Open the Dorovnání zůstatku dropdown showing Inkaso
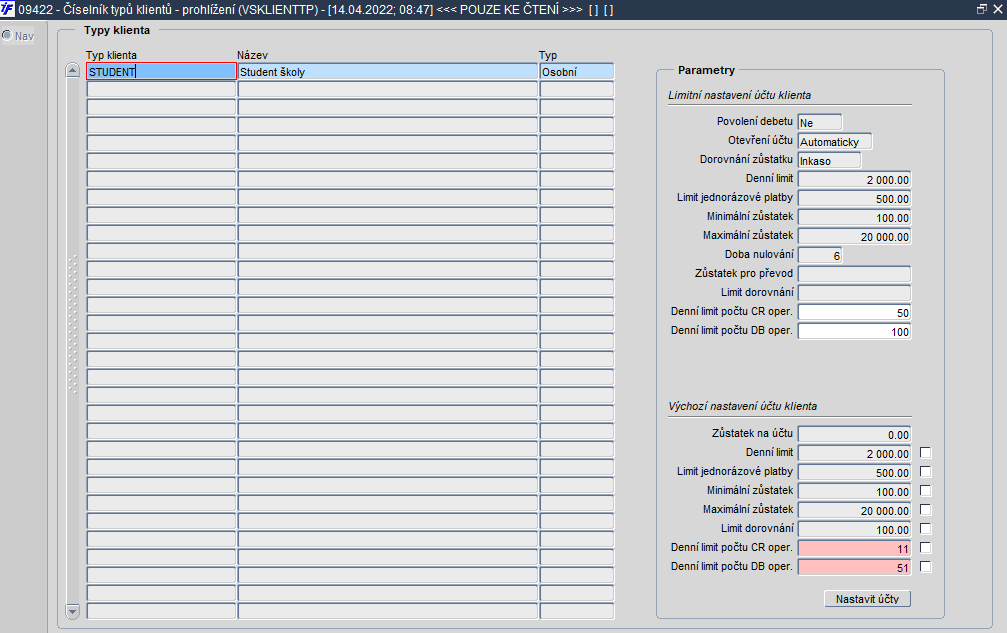Image resolution: width=1007 pixels, height=633 pixels. point(829,160)
